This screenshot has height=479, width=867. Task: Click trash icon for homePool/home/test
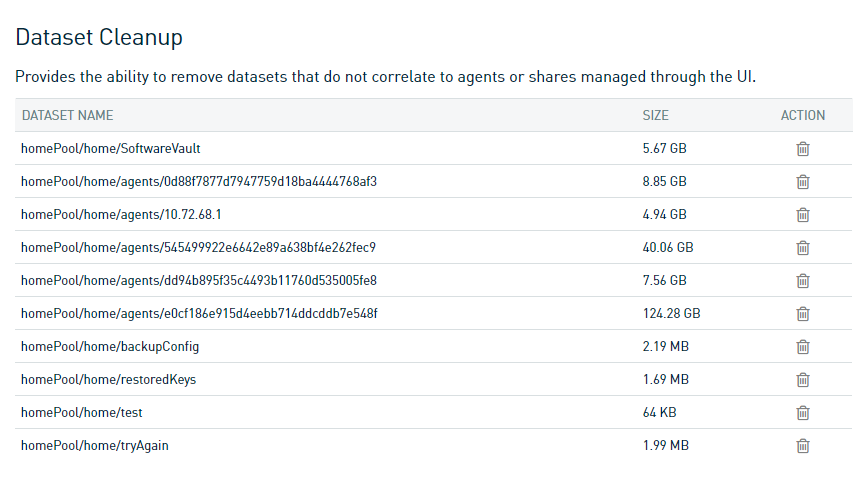[x=802, y=413]
